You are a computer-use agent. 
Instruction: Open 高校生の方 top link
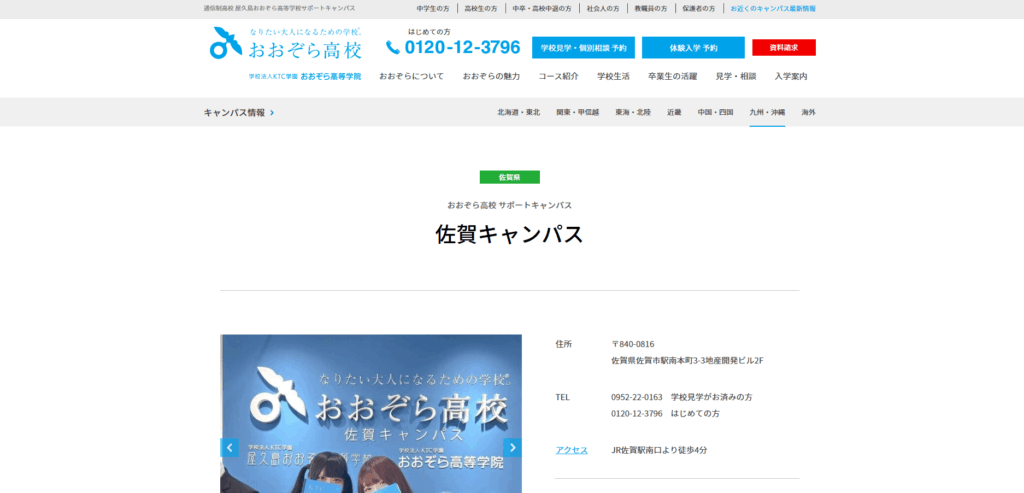click(481, 9)
